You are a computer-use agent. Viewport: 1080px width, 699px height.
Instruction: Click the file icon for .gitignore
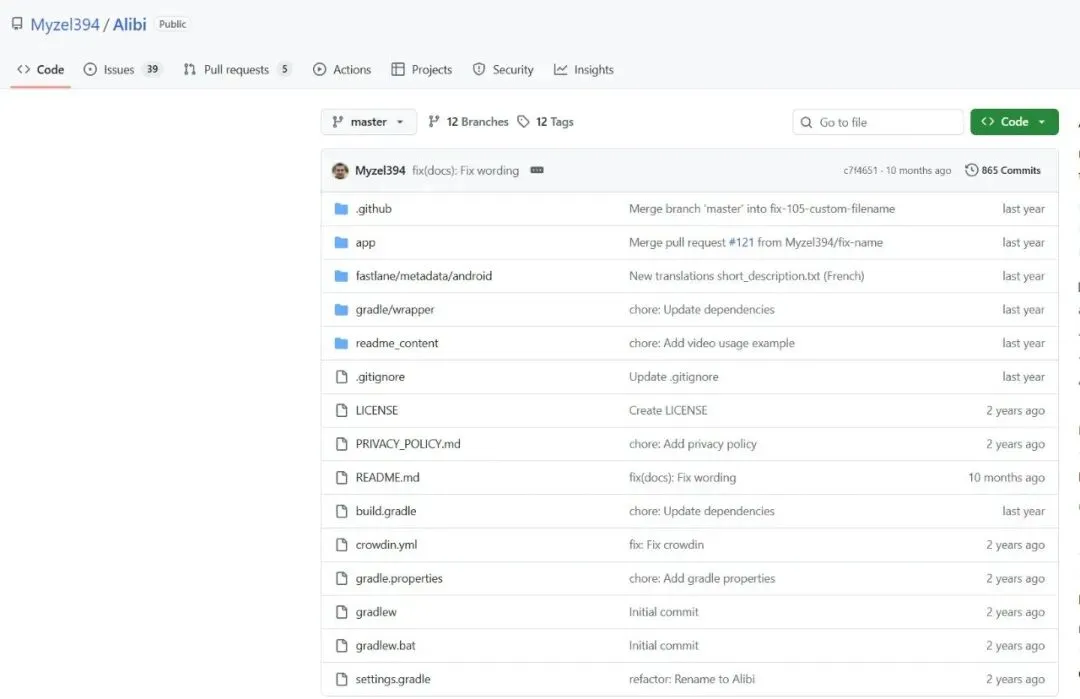click(342, 377)
